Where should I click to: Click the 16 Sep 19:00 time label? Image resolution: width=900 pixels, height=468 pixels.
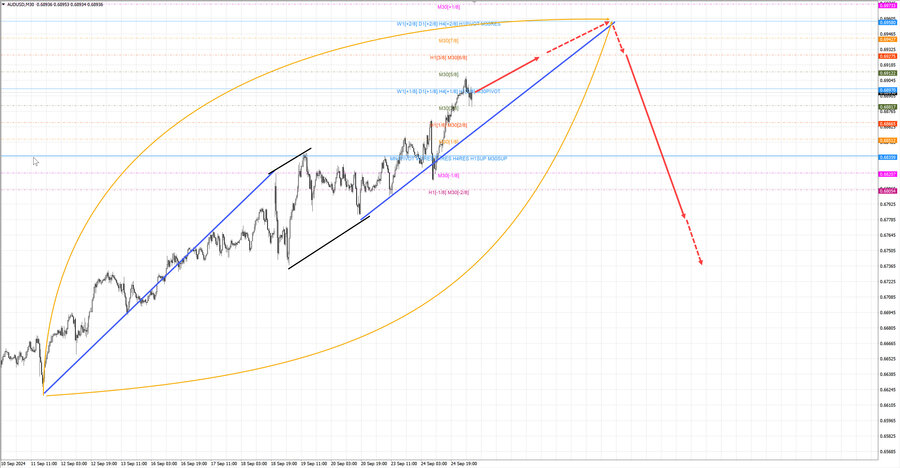click(194, 463)
